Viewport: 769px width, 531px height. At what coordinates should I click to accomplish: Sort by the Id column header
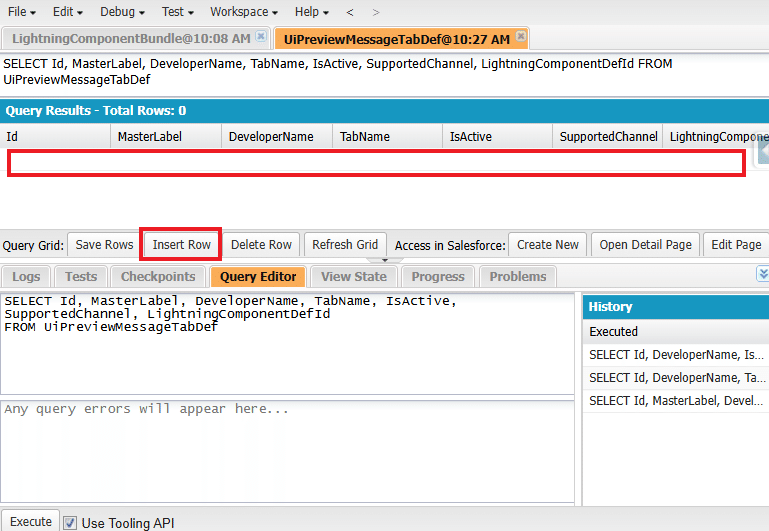(55, 136)
